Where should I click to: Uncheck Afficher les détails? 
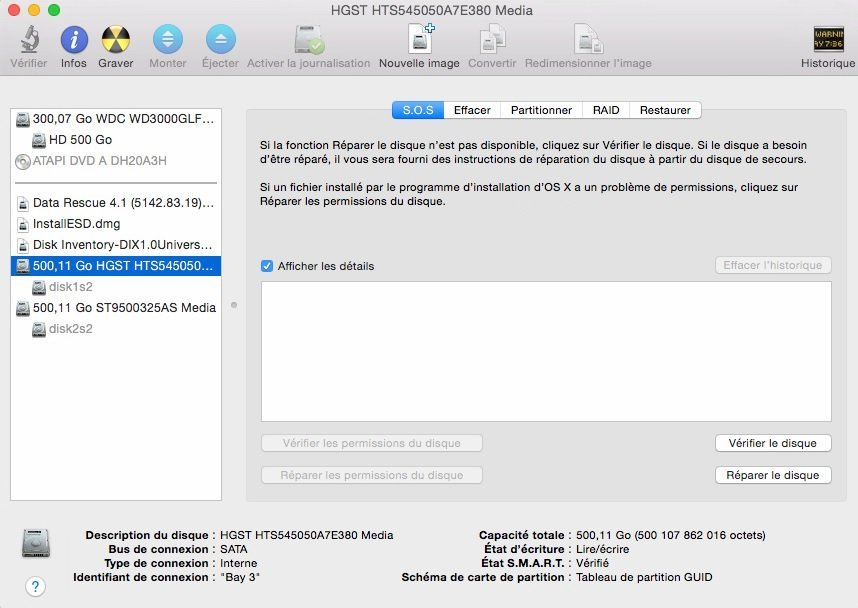point(264,267)
